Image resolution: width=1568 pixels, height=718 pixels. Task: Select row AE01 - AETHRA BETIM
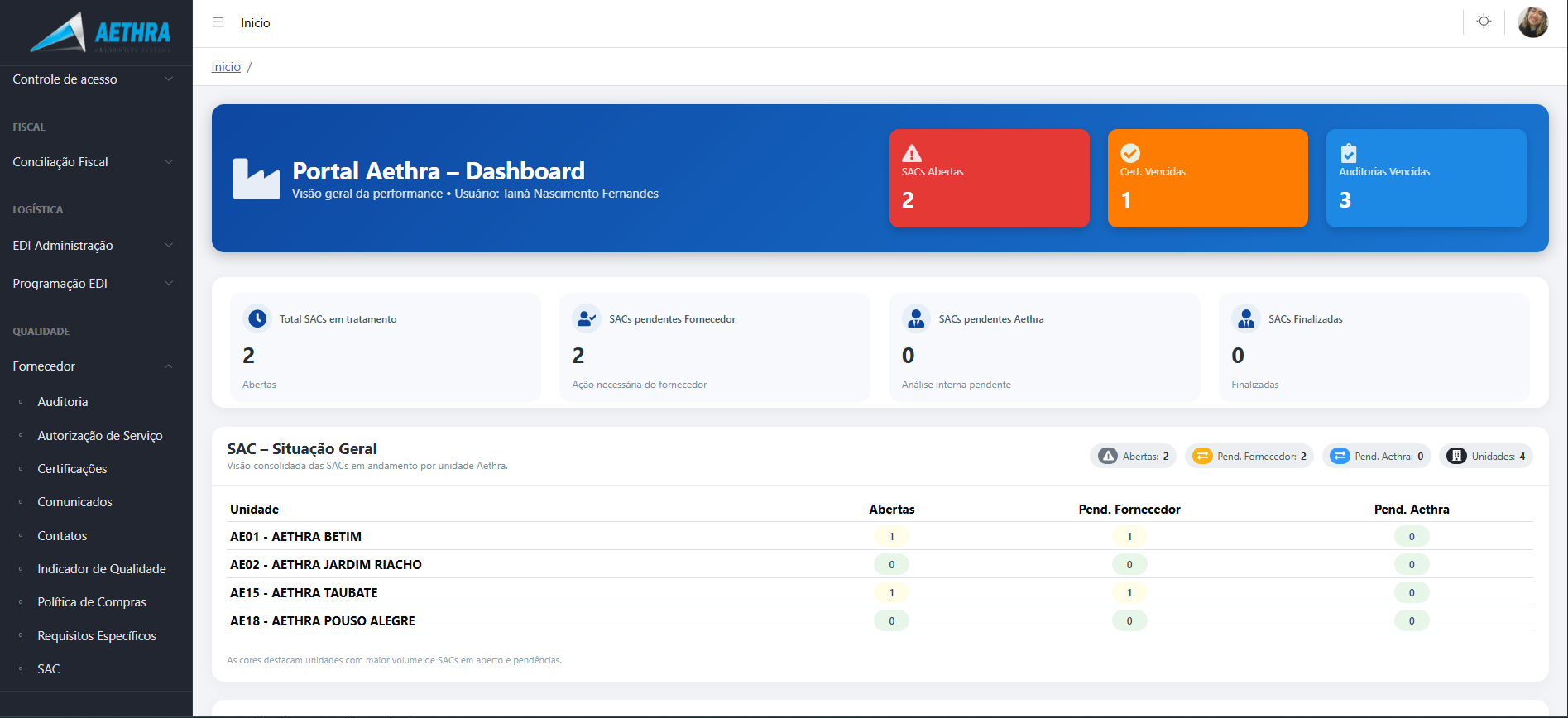click(880, 536)
